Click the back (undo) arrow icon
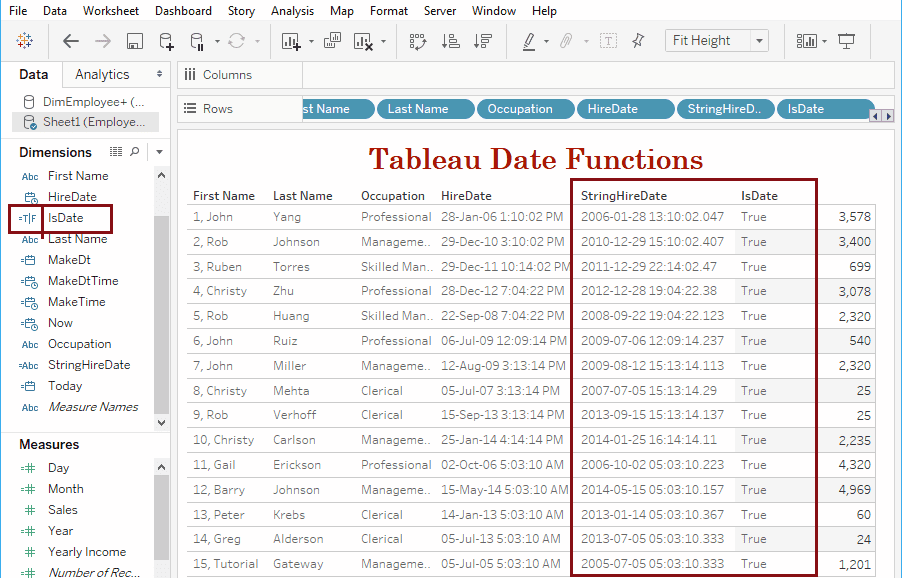 71,41
